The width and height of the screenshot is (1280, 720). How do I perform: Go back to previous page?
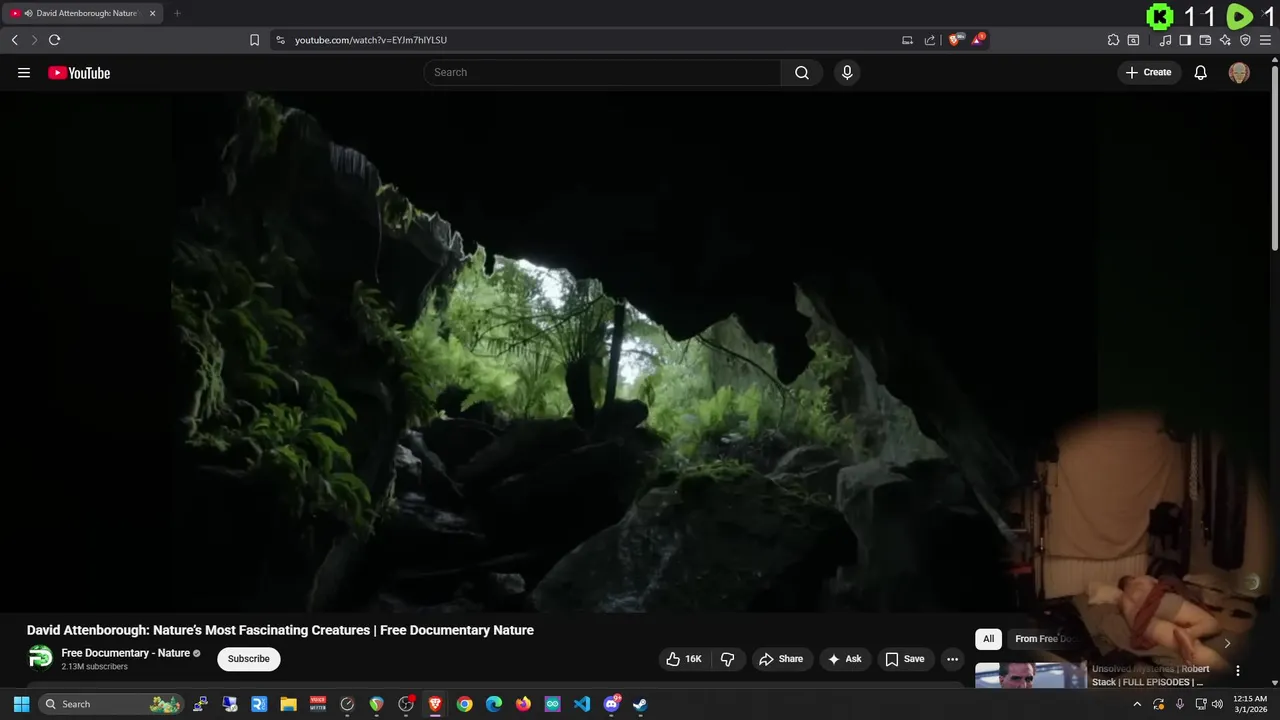(x=14, y=40)
